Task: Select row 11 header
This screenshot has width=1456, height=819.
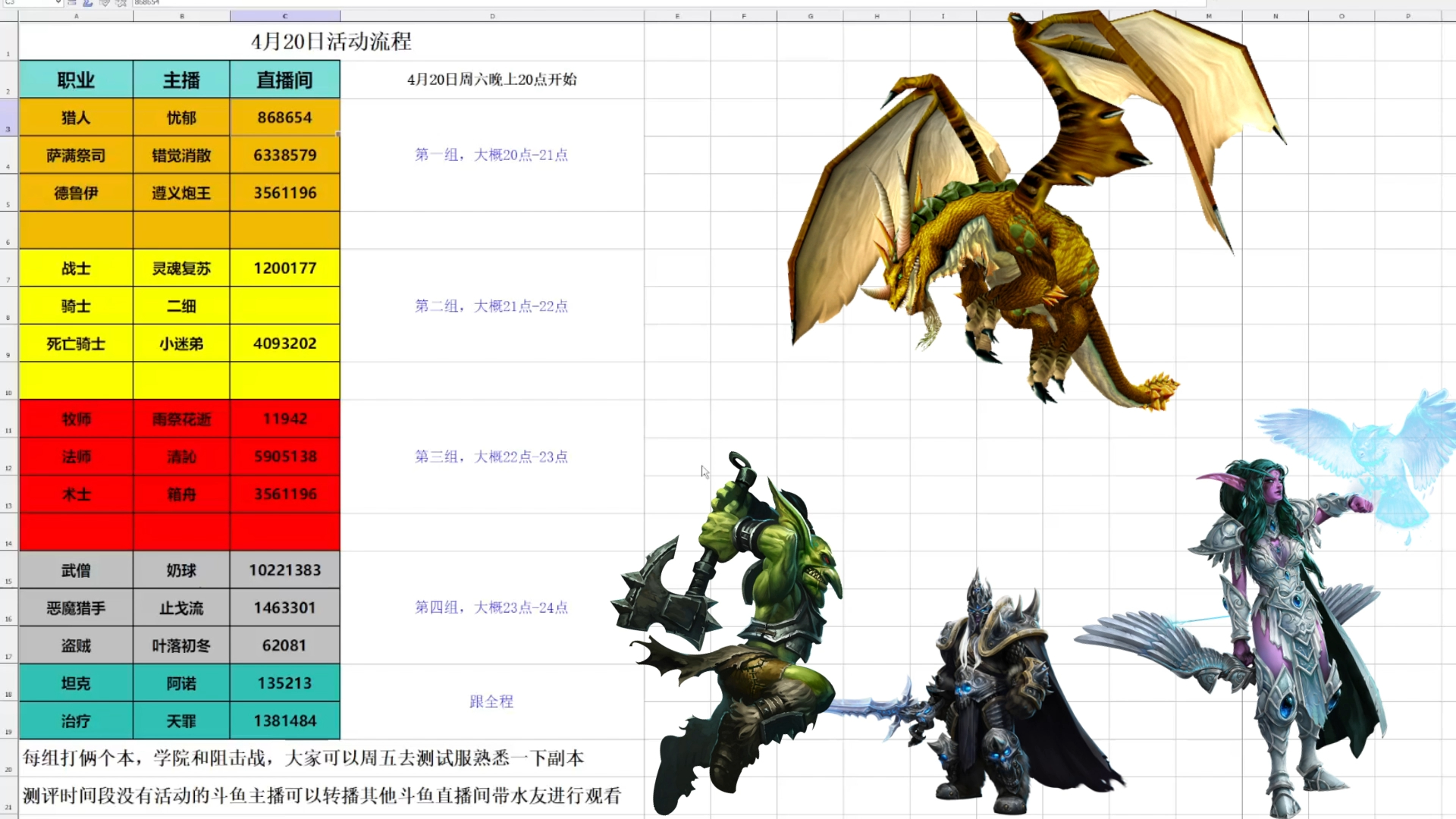Action: click(8, 419)
